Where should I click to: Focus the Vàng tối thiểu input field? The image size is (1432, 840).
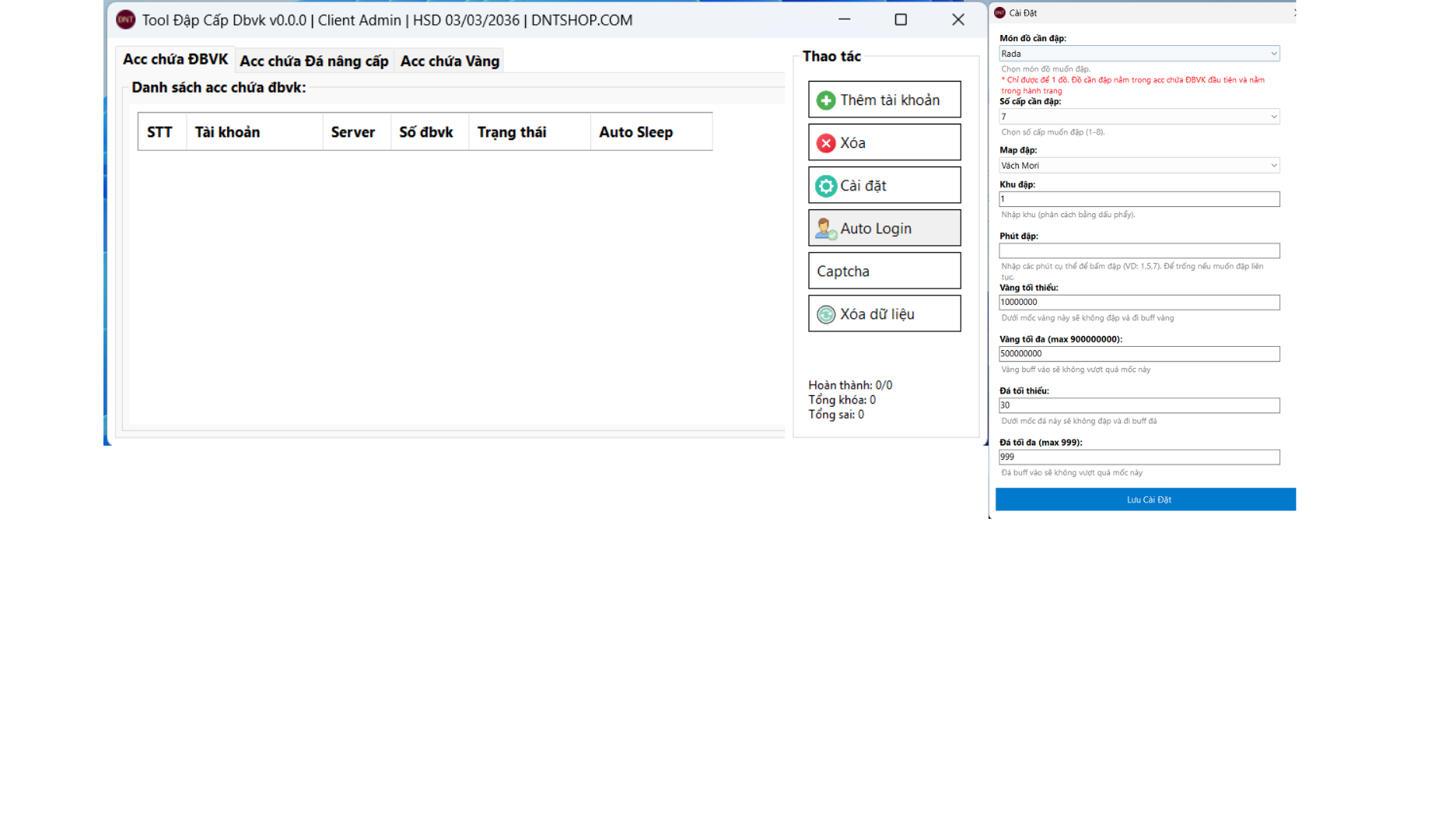(x=1138, y=303)
